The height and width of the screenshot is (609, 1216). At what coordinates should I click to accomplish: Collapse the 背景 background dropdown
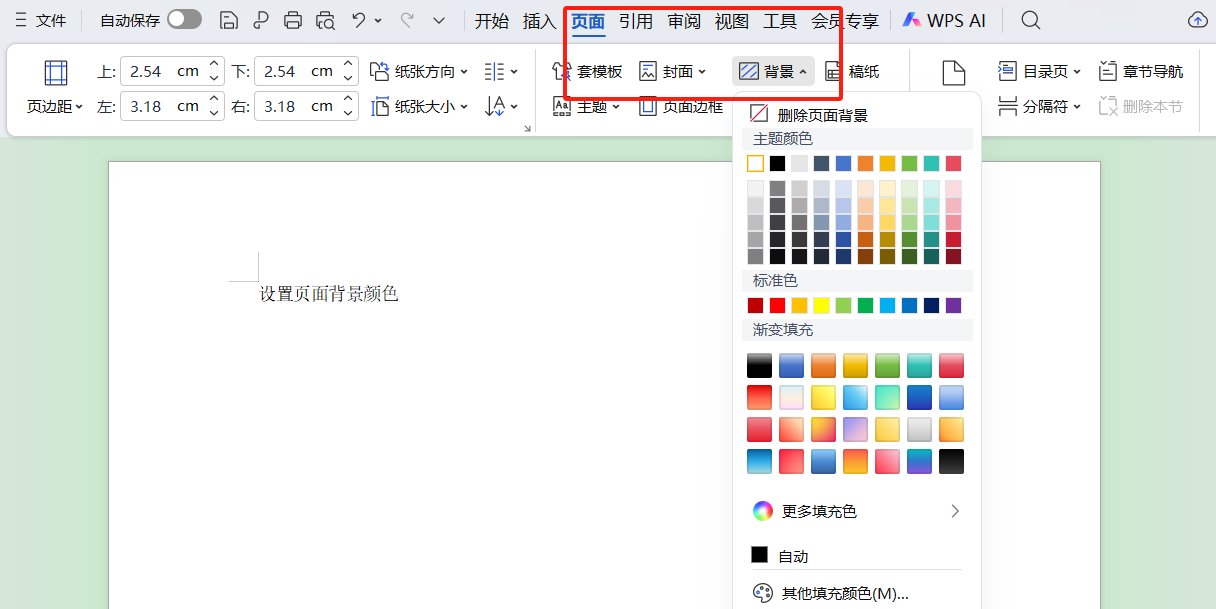(773, 71)
